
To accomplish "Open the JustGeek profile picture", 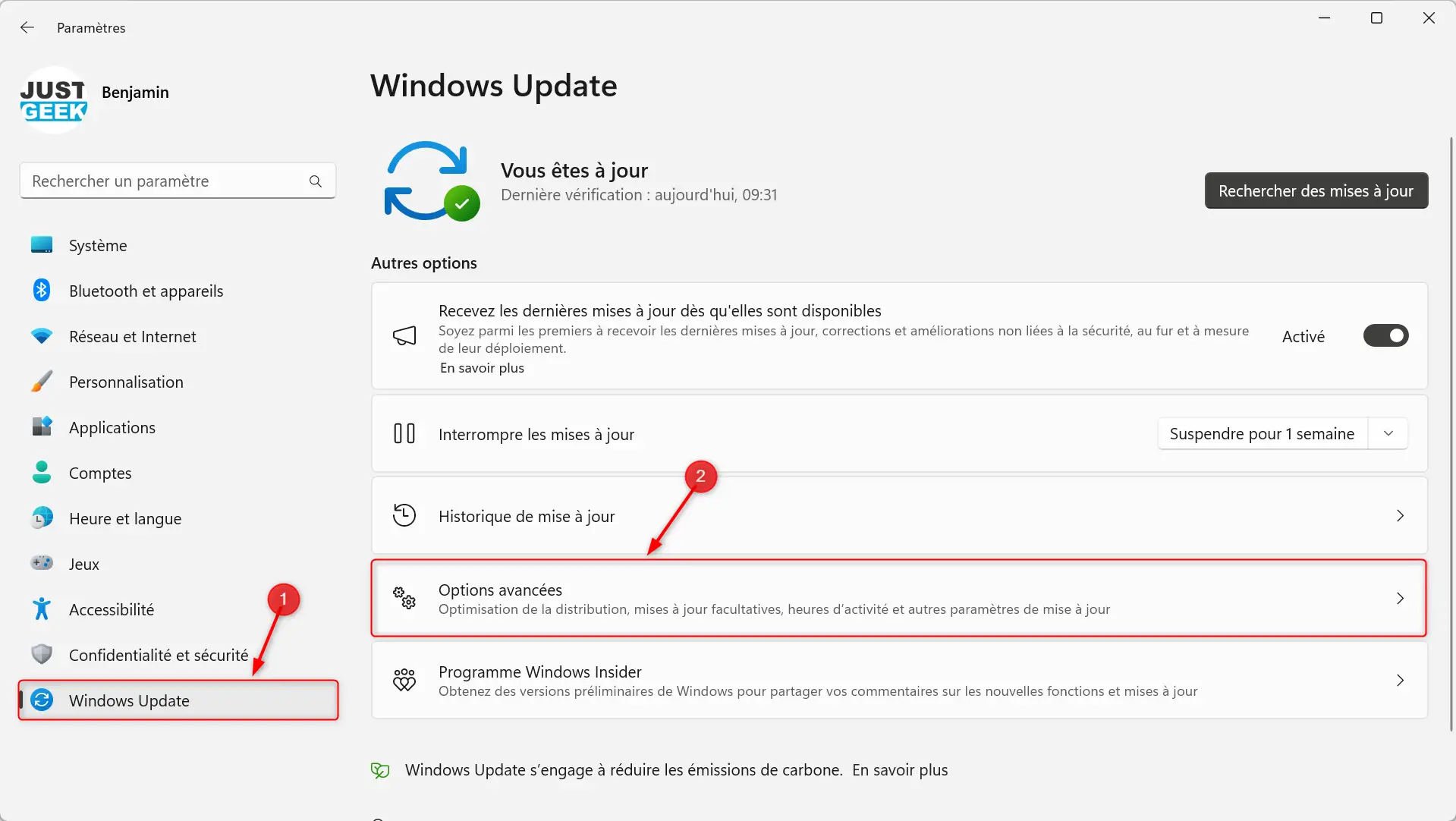I will [53, 100].
